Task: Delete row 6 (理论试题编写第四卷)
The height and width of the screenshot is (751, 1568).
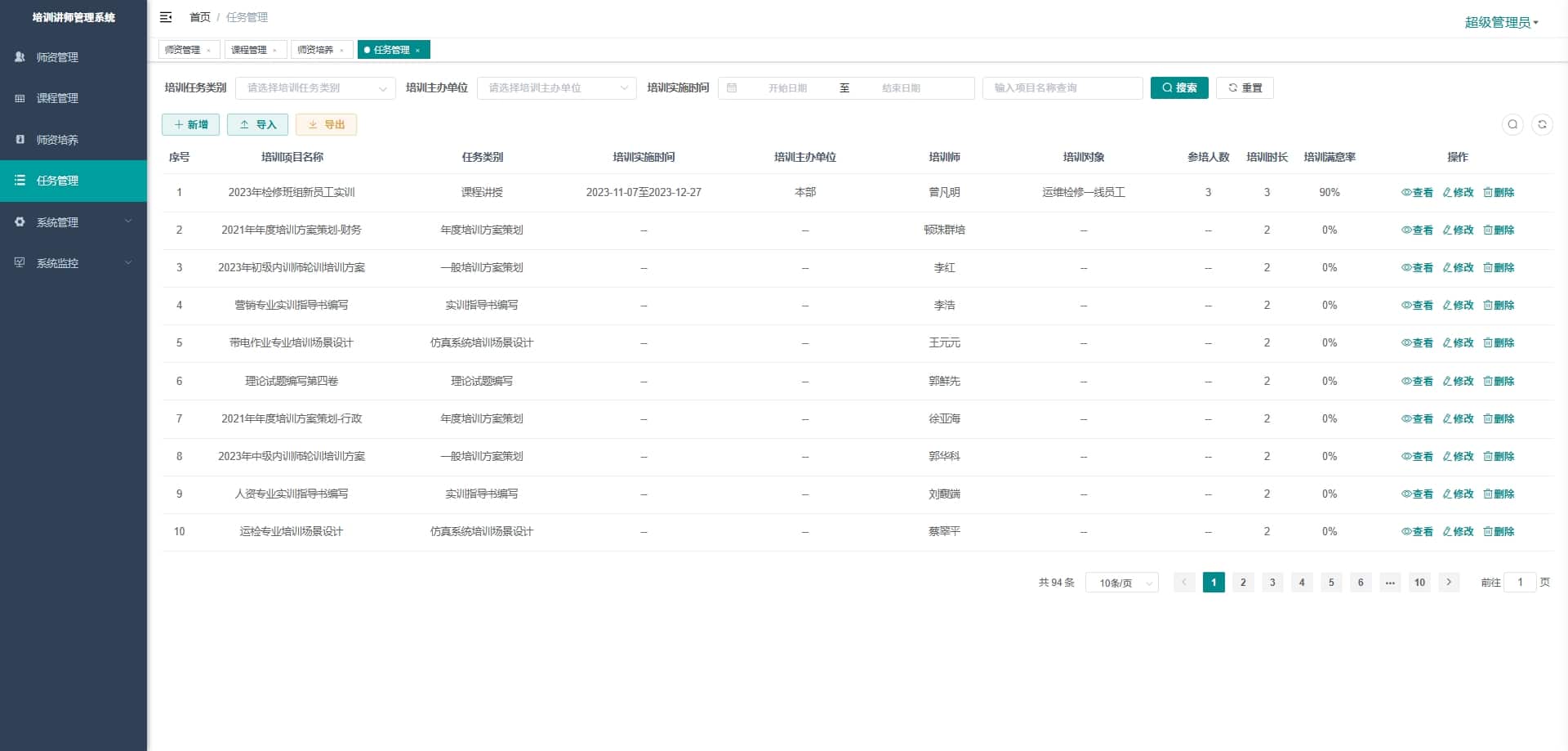Action: [1499, 382]
